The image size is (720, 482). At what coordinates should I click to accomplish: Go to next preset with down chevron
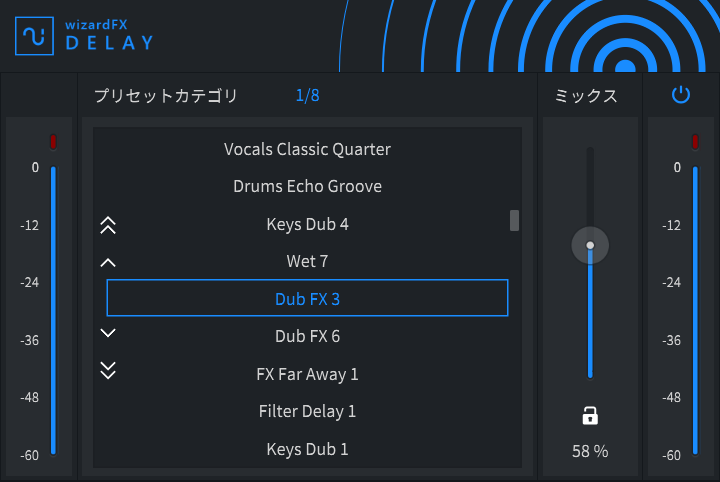[x=108, y=333]
